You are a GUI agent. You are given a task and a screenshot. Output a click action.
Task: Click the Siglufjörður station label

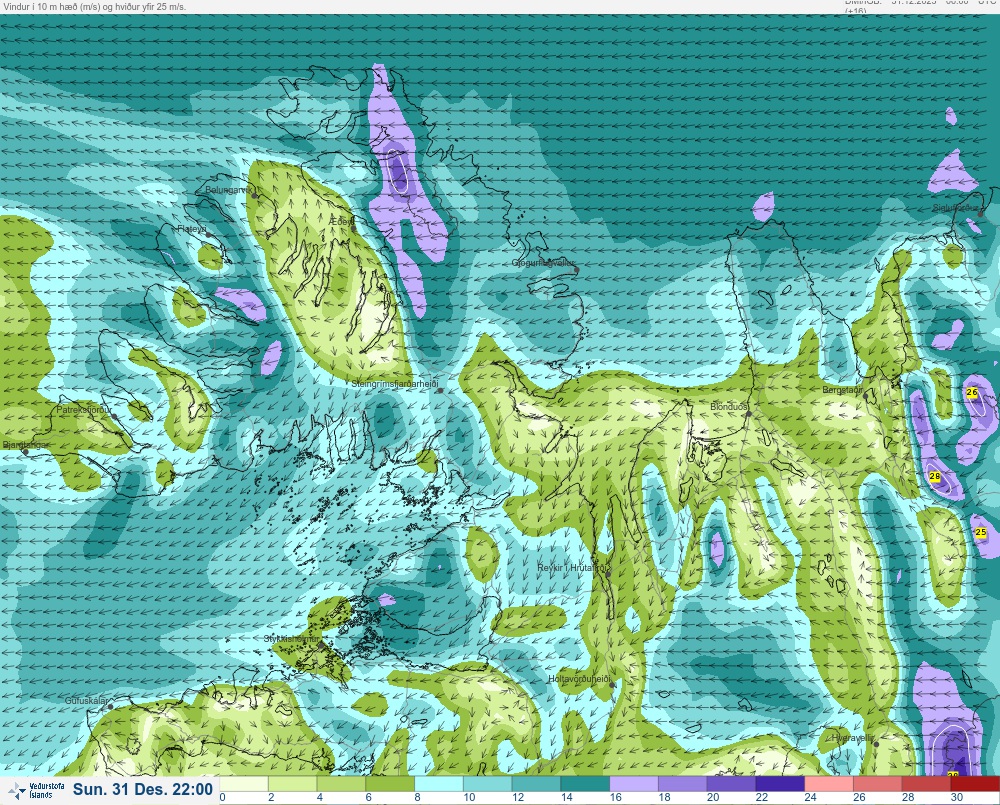[955, 208]
